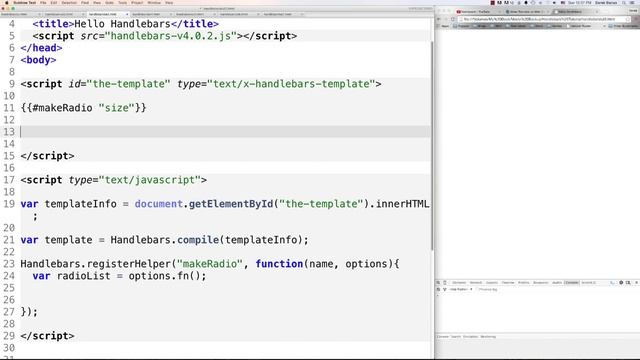Click the Handlebars.compile line
Screen dimensions: 640x360
point(164,240)
